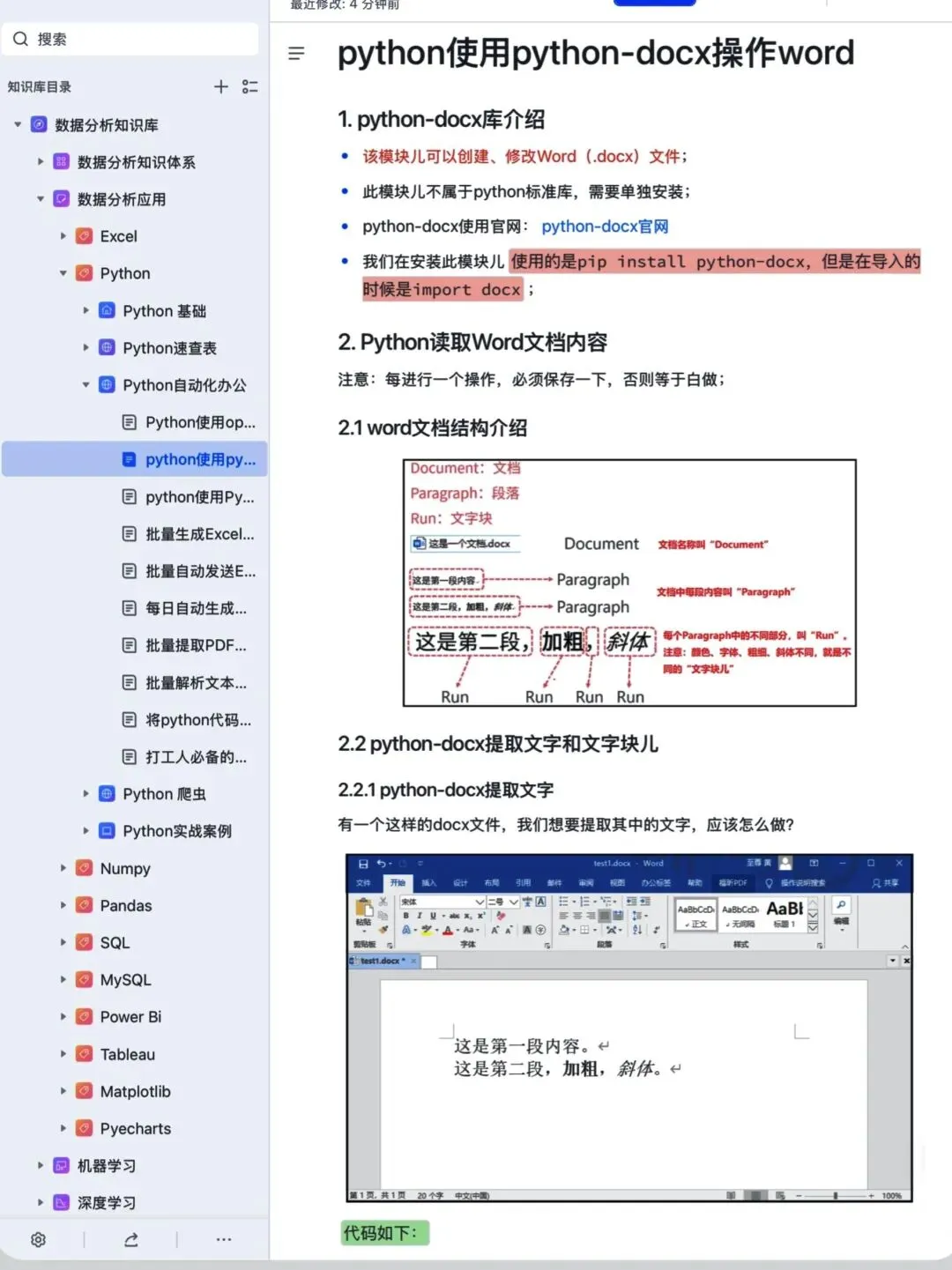Click heading 2. Python读取Word文档内容
Screen dimensions: 952x1270
click(472, 342)
